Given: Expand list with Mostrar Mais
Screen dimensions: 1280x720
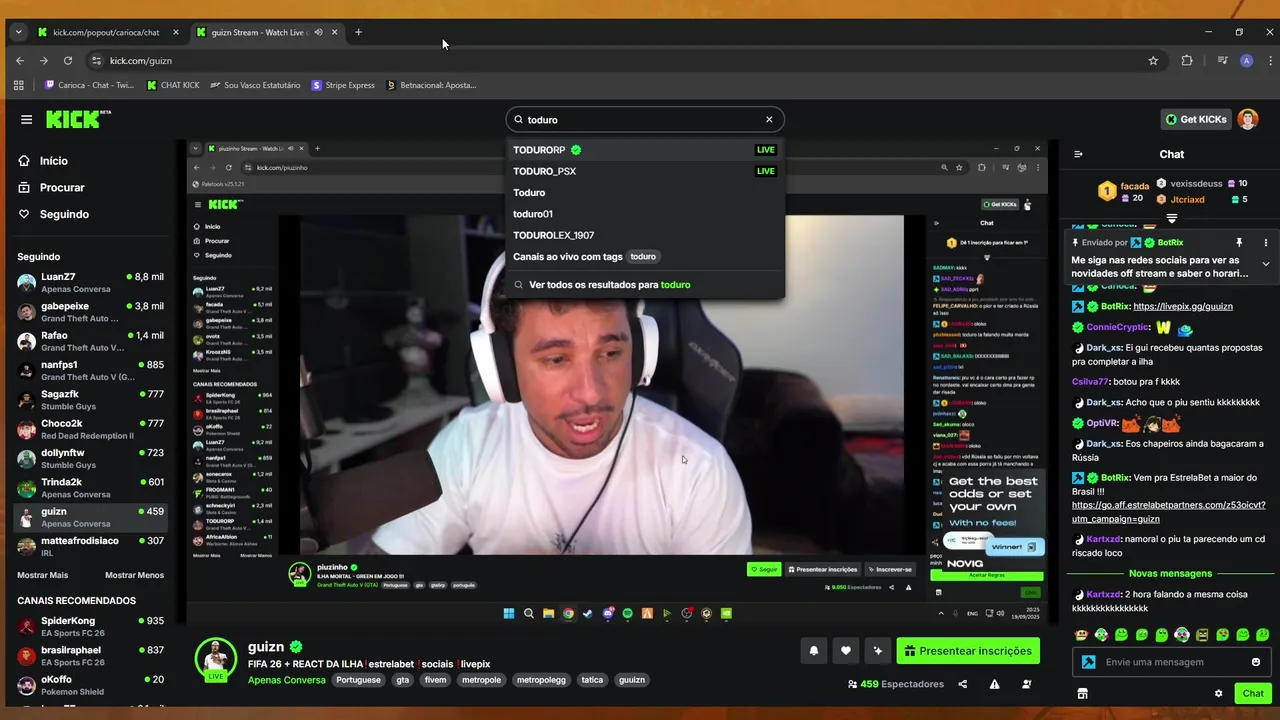Looking at the screenshot, I should point(42,575).
